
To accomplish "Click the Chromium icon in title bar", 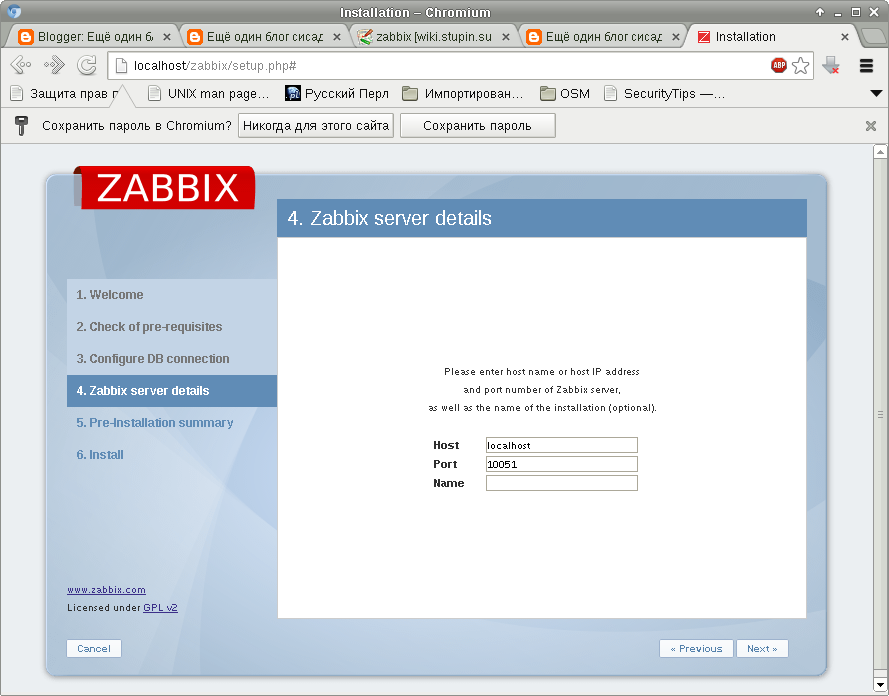I will click(x=14, y=11).
